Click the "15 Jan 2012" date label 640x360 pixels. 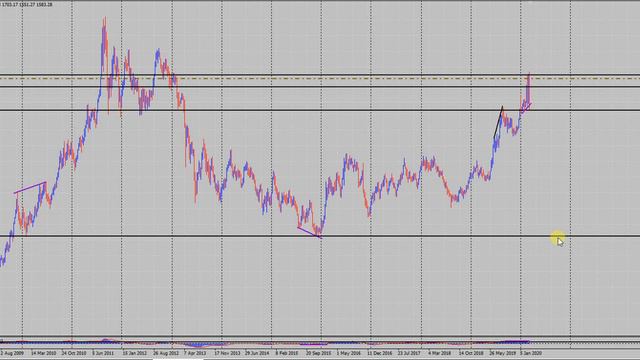tap(134, 353)
